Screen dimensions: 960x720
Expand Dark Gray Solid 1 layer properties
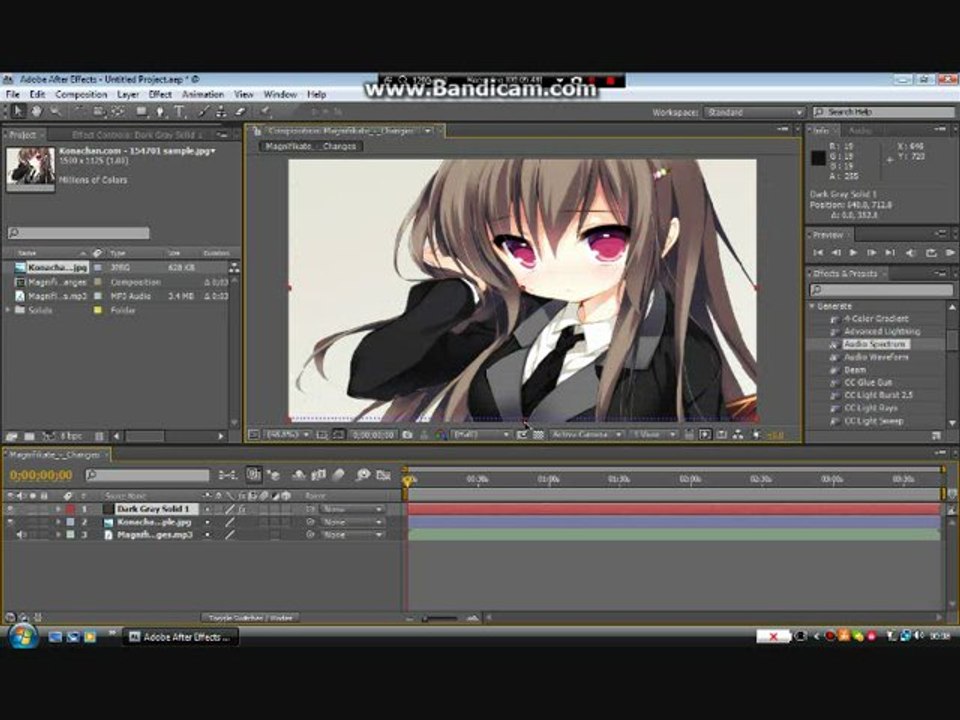click(59, 509)
